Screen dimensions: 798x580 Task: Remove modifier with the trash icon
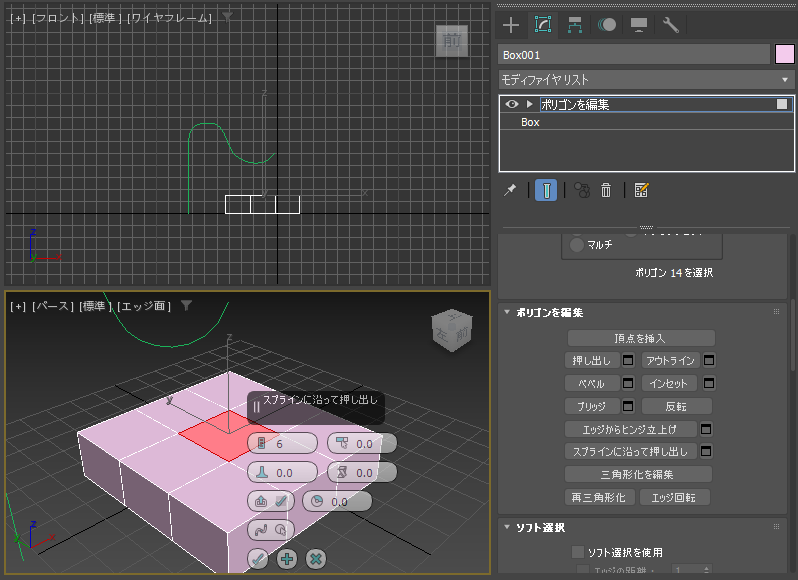pyautogui.click(x=606, y=190)
